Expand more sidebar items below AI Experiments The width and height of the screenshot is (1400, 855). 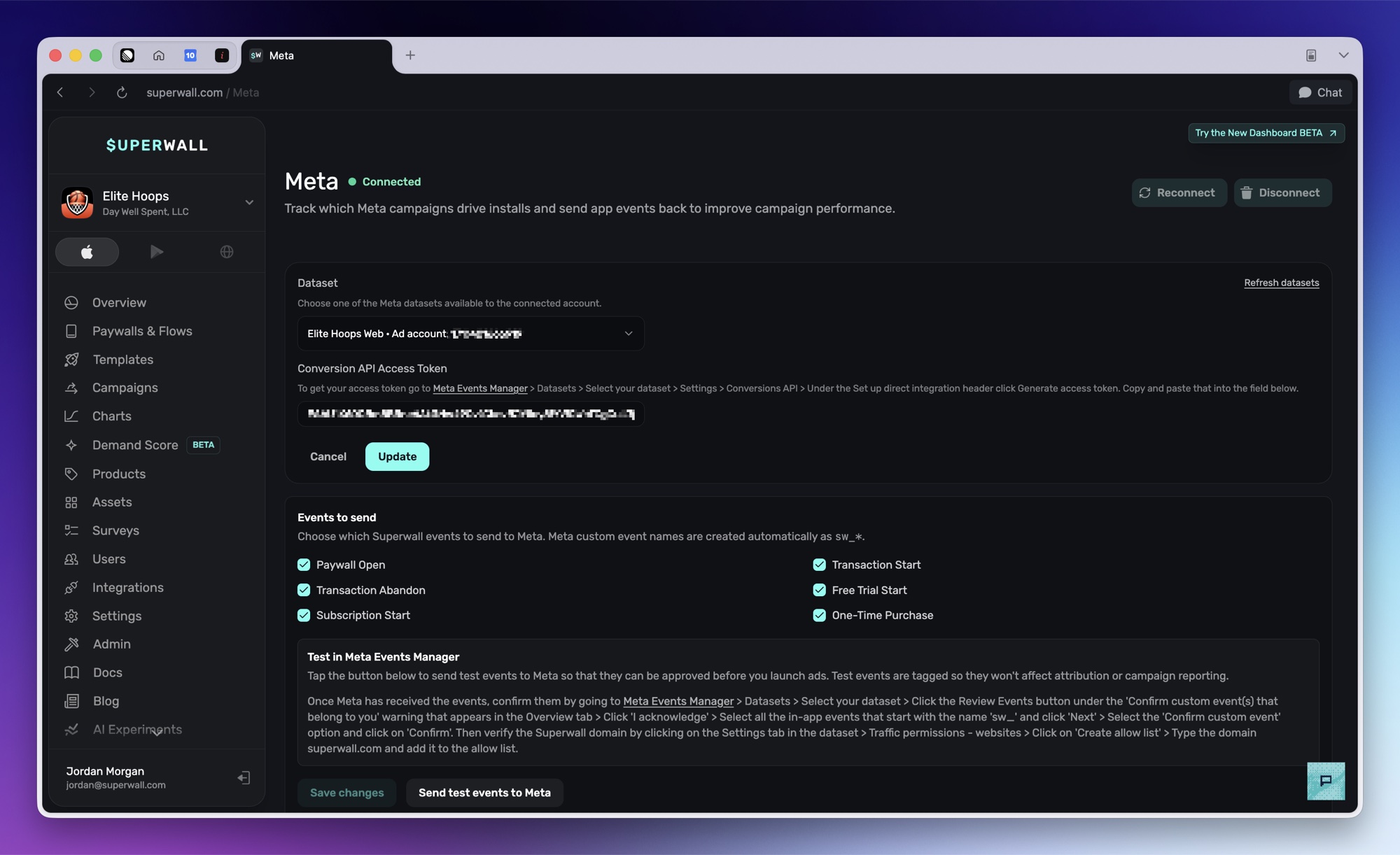click(x=157, y=733)
